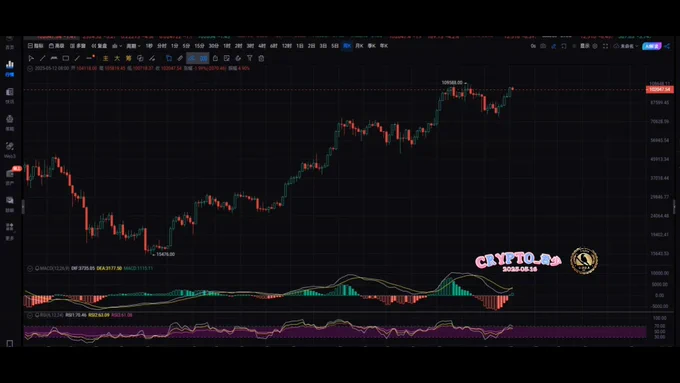This screenshot has height=383, width=680.
Task: Open the cloud save layout dropdown
Action: click(x=626, y=46)
